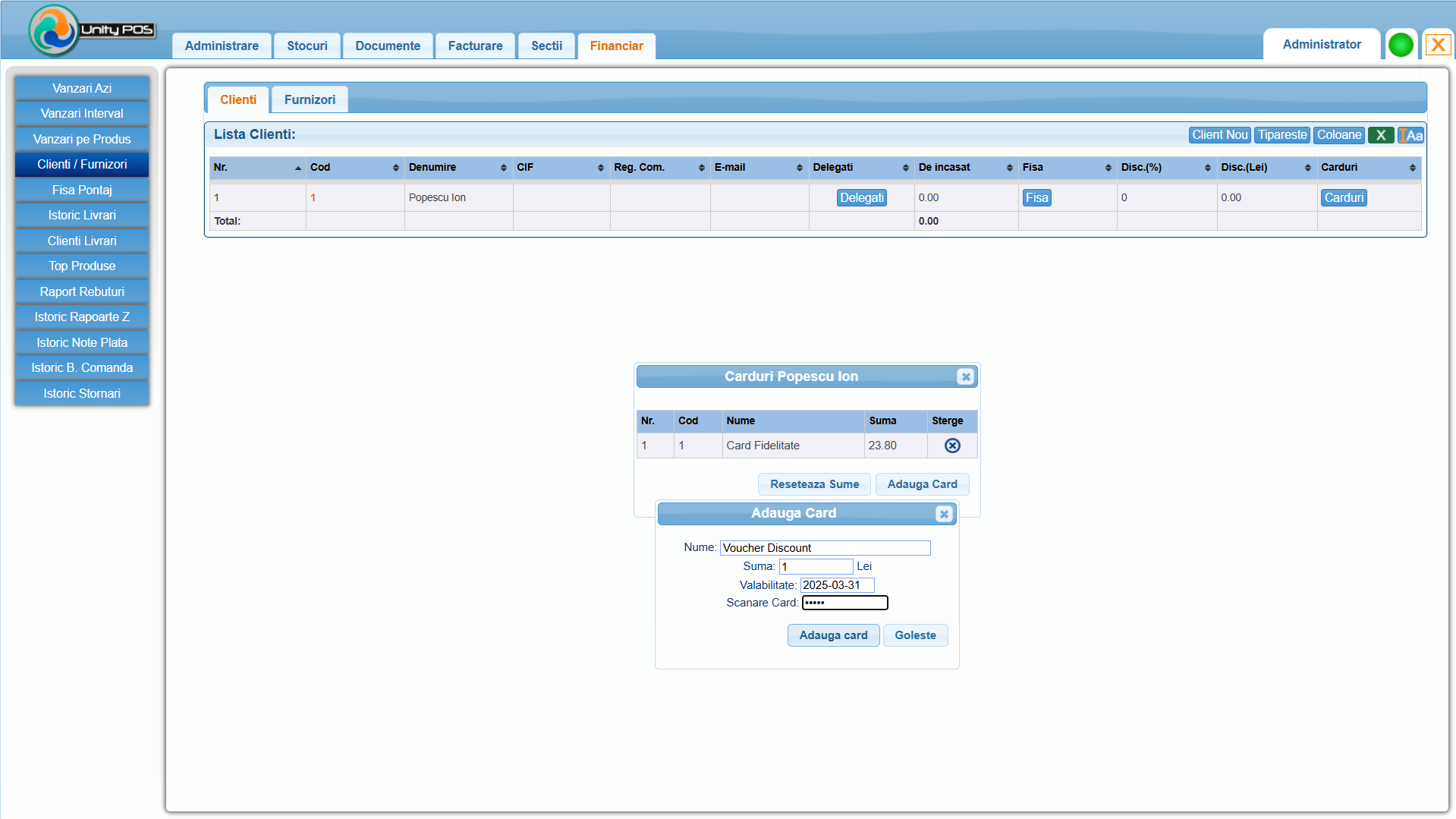Open Fisa for client Popescu Ion
This screenshot has width=1456, height=819.
pos(1036,197)
